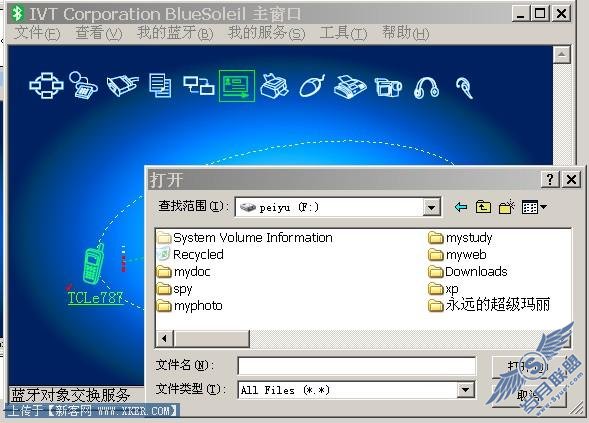Open the All Files type dropdown
The width and height of the screenshot is (589, 423).
465,390
